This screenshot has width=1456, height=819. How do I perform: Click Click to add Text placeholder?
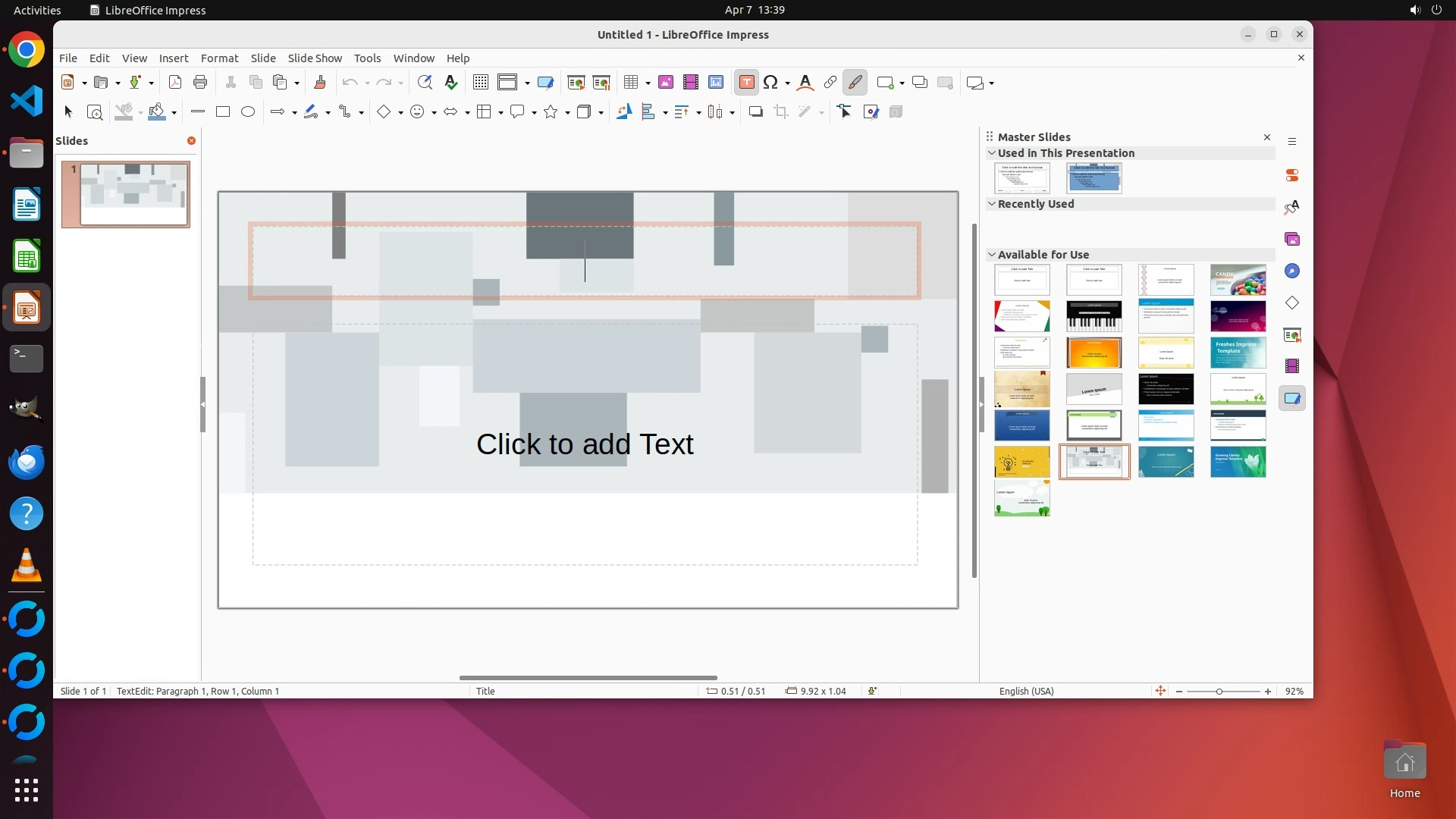point(585,444)
